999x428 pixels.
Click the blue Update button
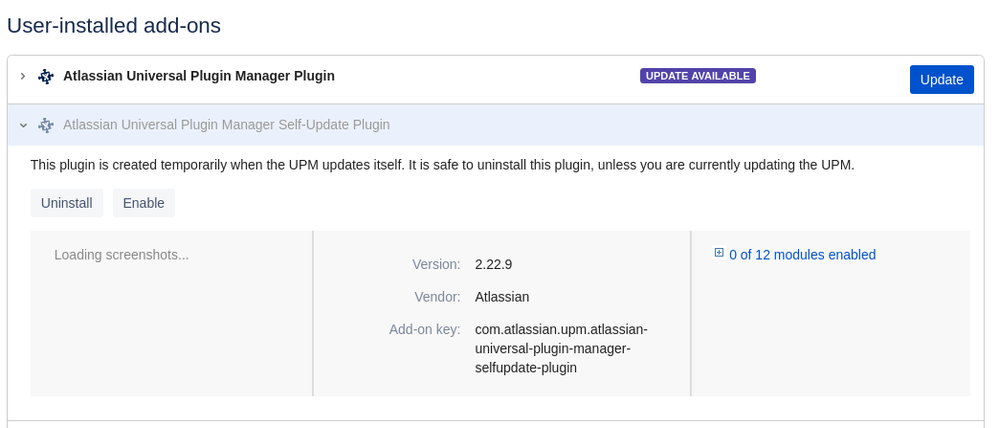(x=942, y=80)
